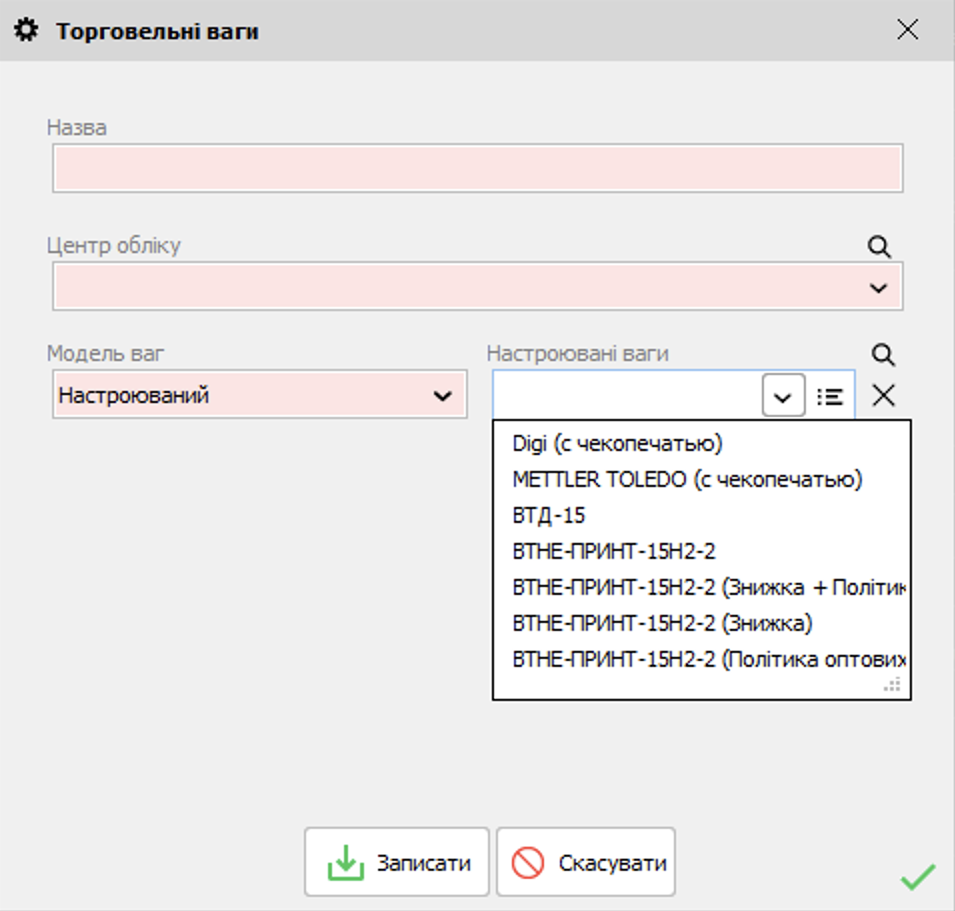
Task: Choose METTLER TOLEDO (с чекопечатью) option
Action: [x=687, y=479]
